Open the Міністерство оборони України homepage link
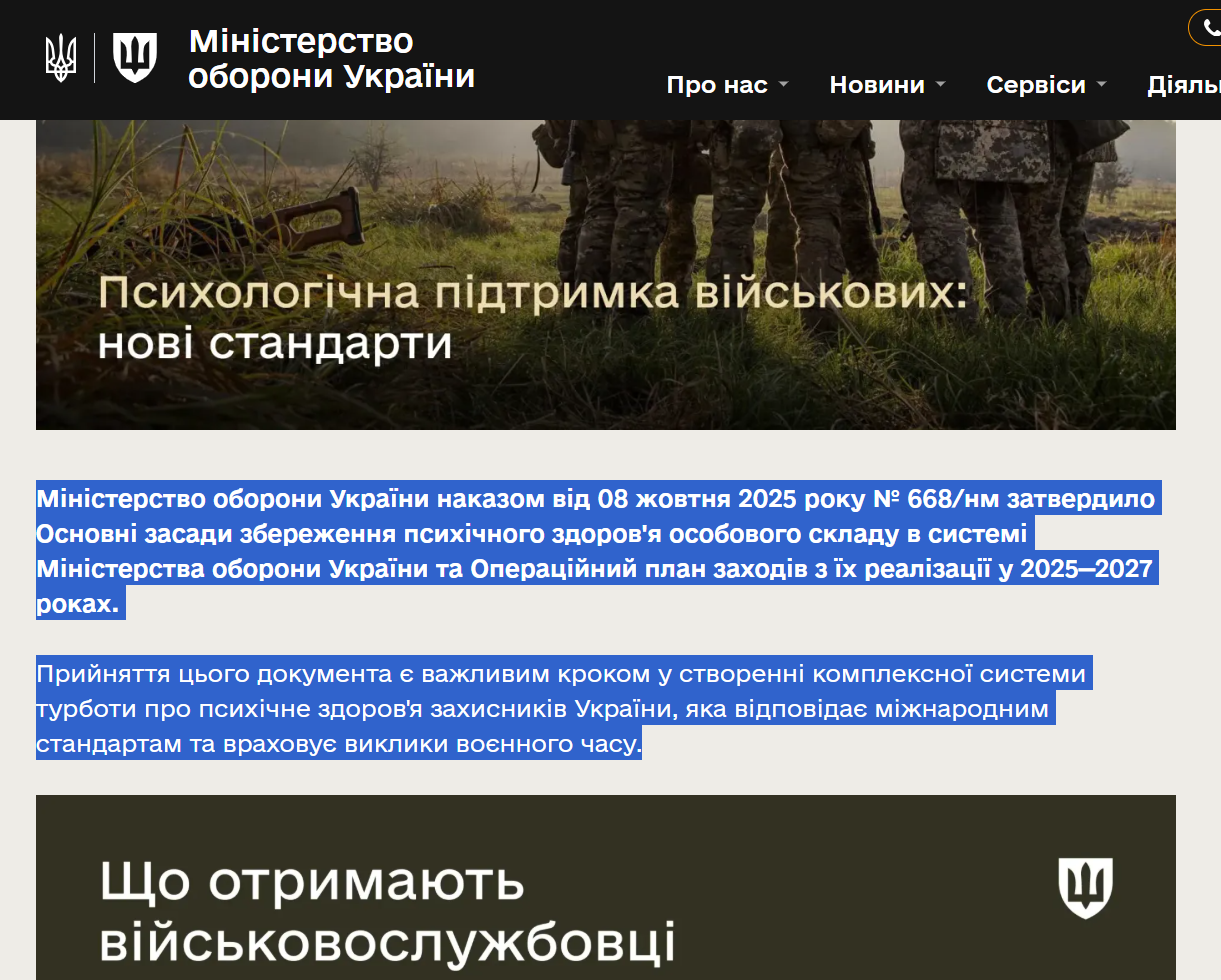The height and width of the screenshot is (980, 1221). 331,58
